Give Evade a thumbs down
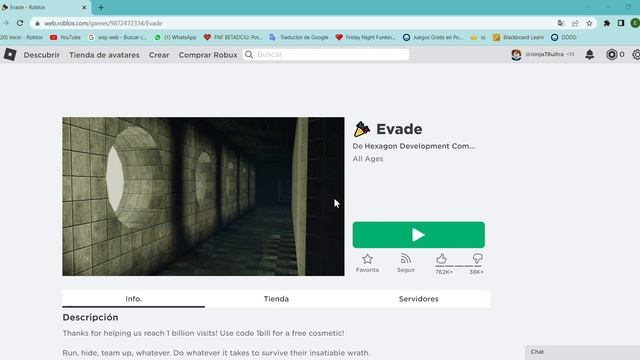 [477, 258]
